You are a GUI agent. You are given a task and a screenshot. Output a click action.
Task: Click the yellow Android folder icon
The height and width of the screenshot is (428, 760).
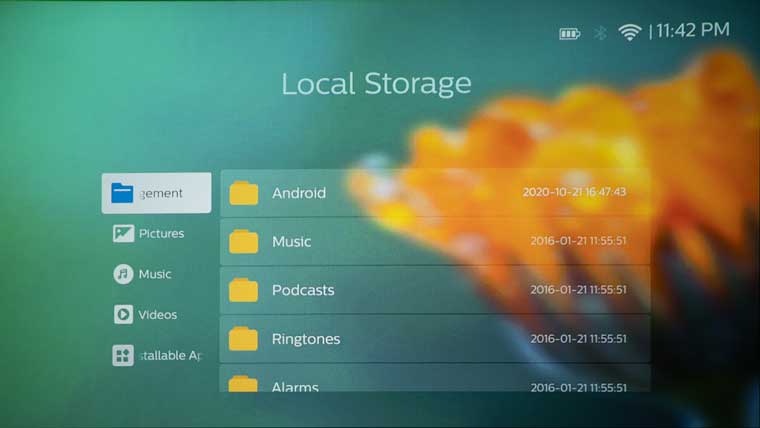pyautogui.click(x=244, y=193)
